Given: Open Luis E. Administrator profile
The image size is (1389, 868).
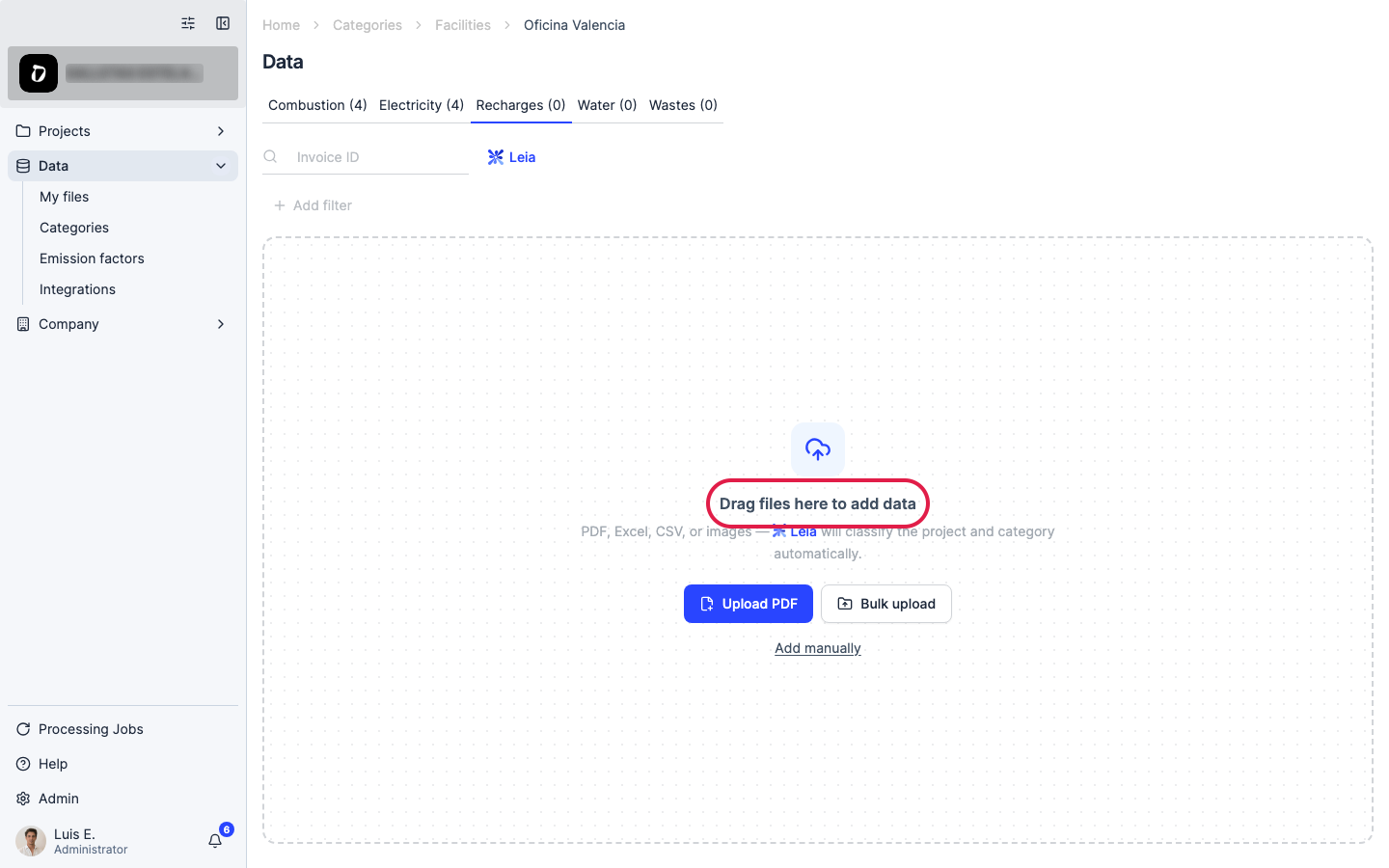Looking at the screenshot, I should click(x=91, y=841).
